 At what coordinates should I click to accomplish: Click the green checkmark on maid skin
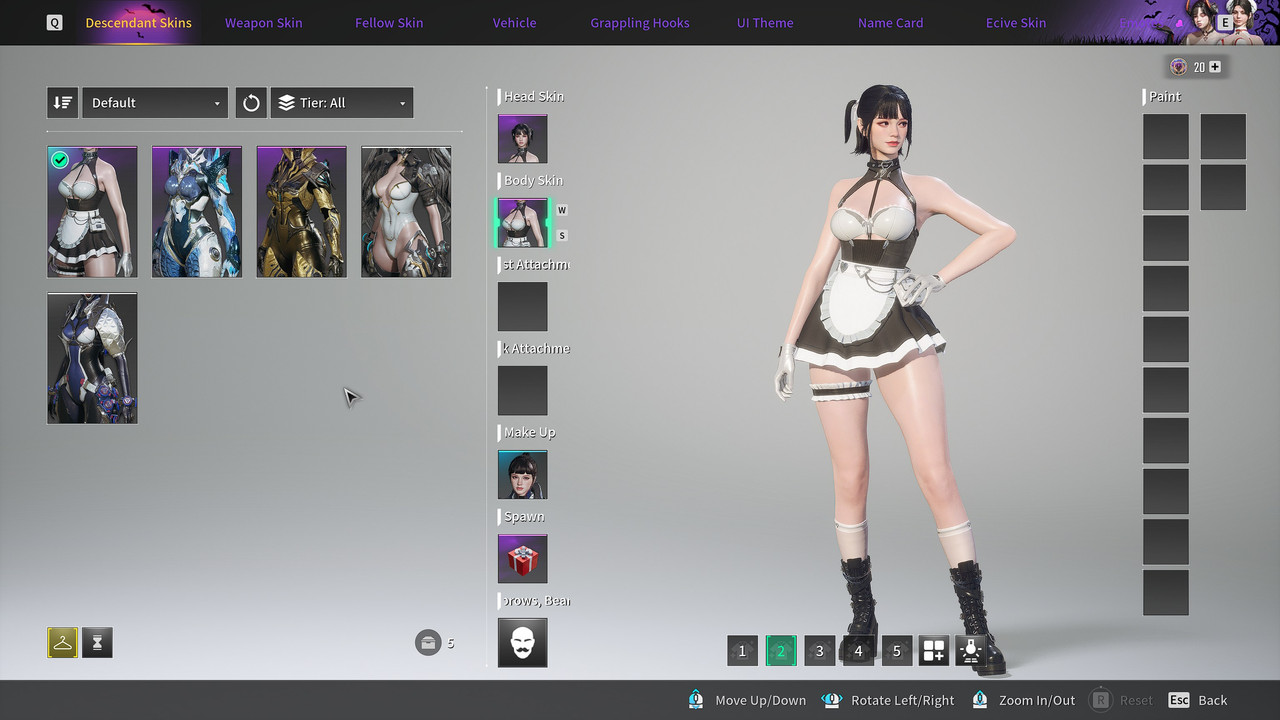coord(60,159)
